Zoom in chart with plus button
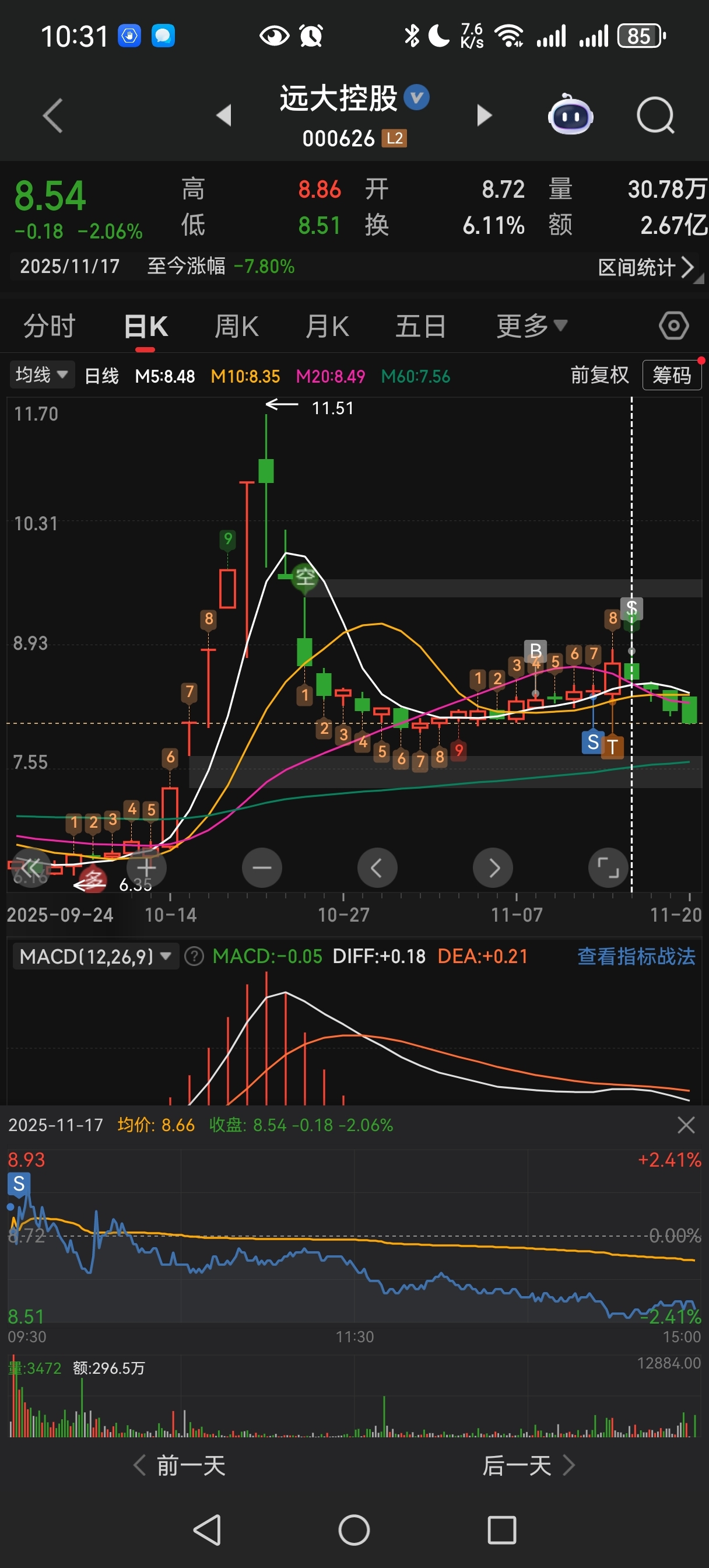The height and width of the screenshot is (1568, 709). pyautogui.click(x=147, y=867)
